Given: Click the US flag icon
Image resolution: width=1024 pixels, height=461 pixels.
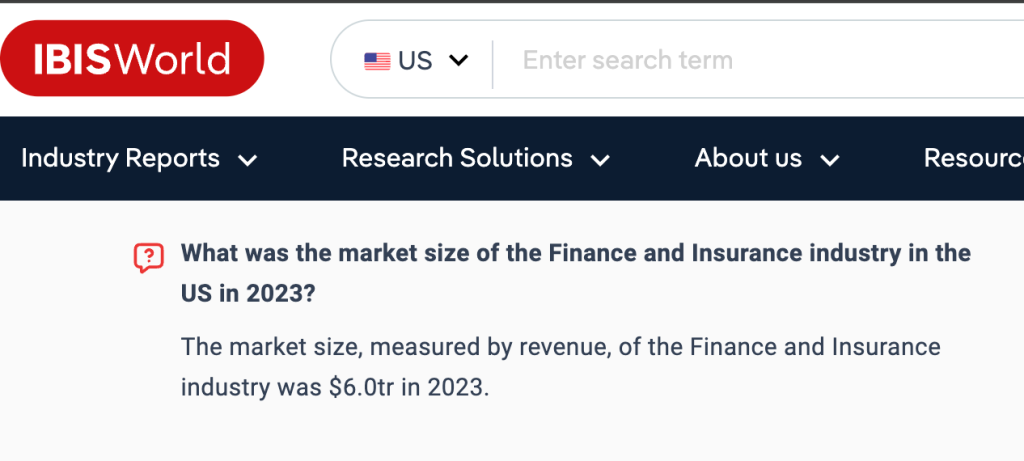Looking at the screenshot, I should (377, 61).
